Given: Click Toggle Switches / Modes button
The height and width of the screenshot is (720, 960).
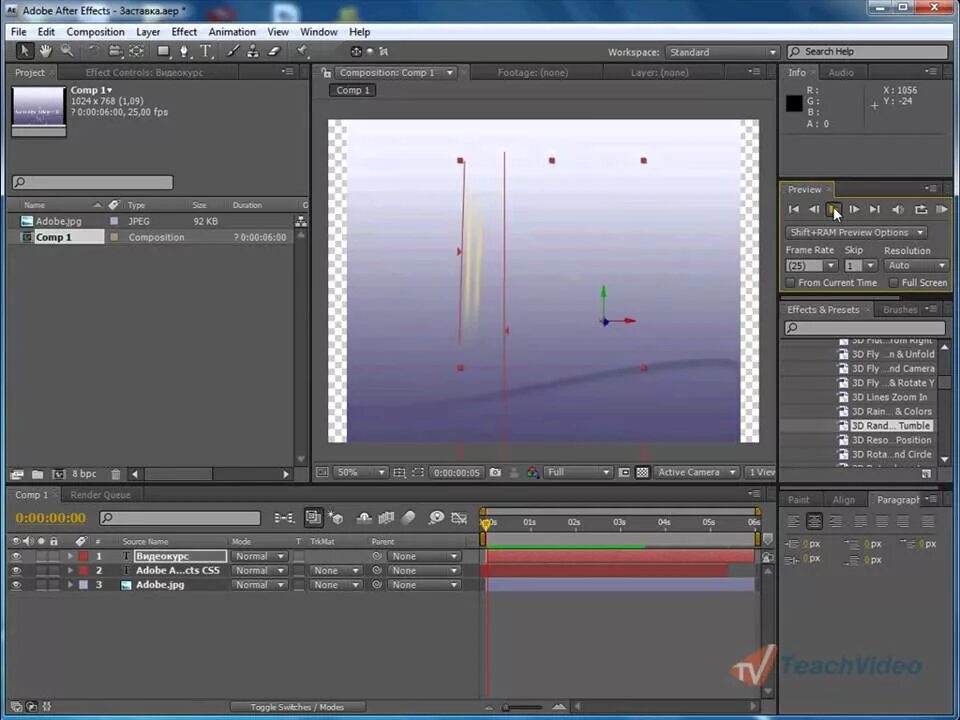Looking at the screenshot, I should click(298, 707).
